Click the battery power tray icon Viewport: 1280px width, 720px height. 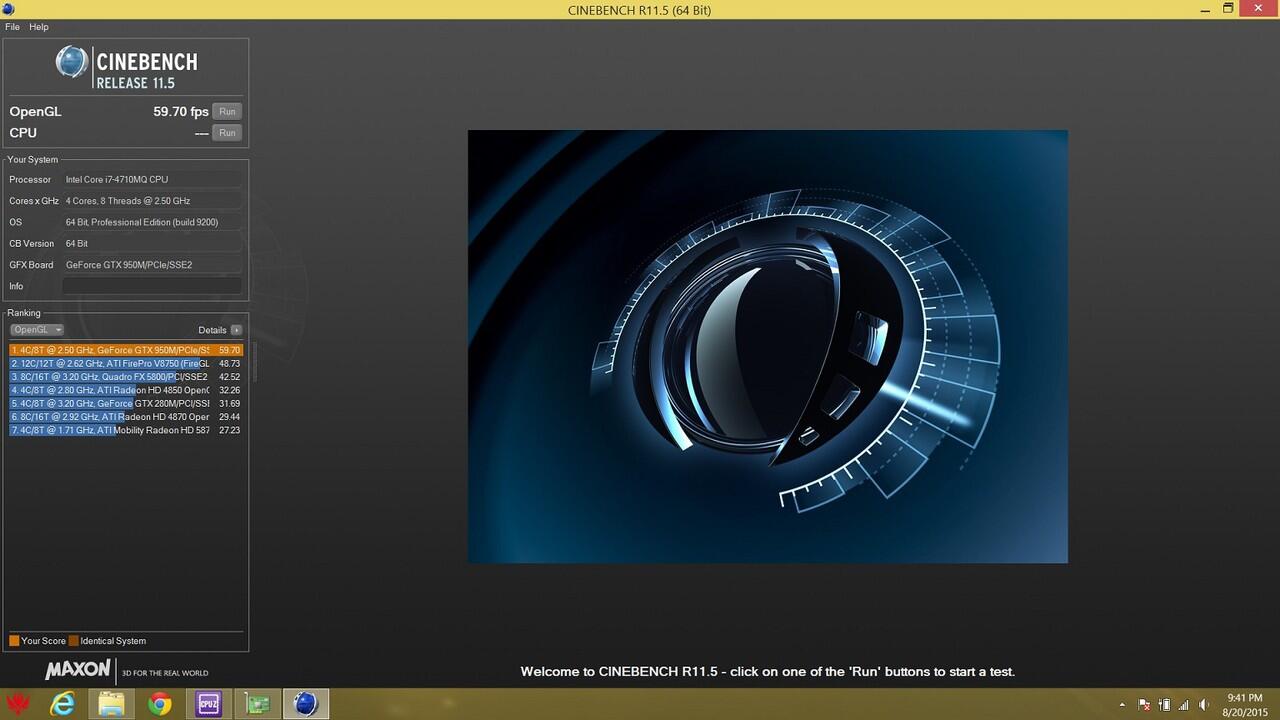point(1165,705)
